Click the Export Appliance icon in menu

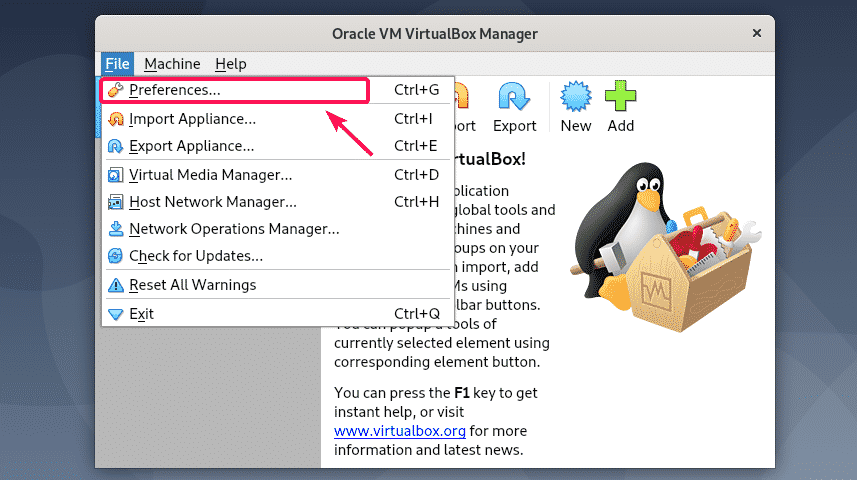click(x=116, y=146)
